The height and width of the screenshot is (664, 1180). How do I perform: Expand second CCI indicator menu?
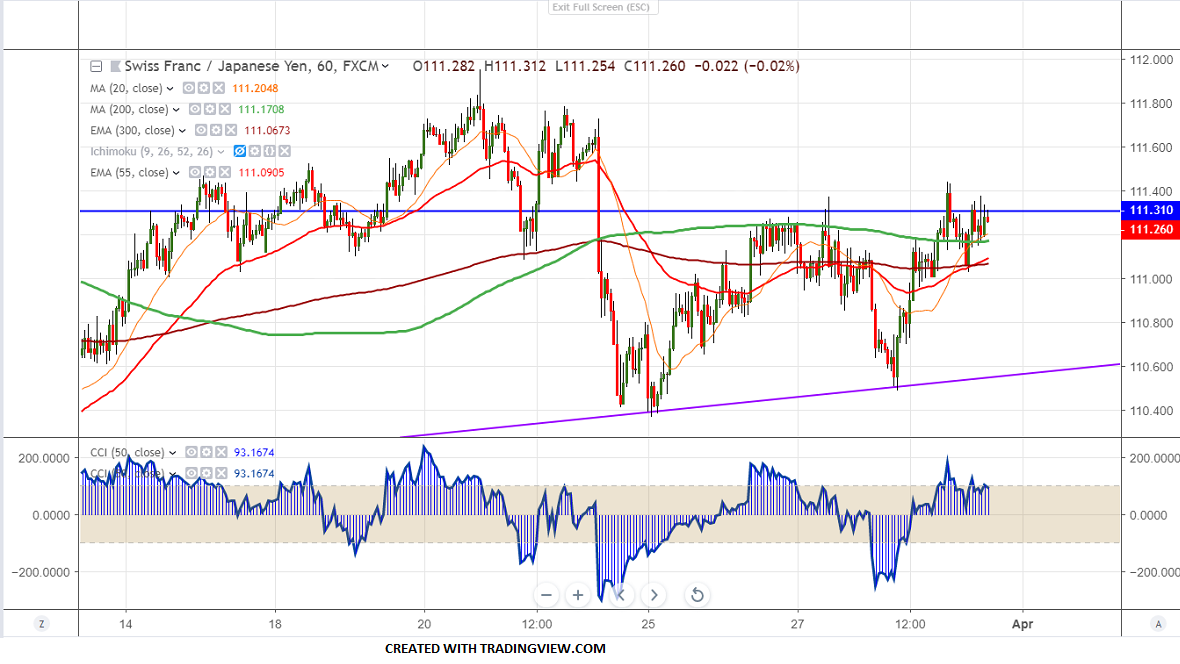[x=172, y=474]
